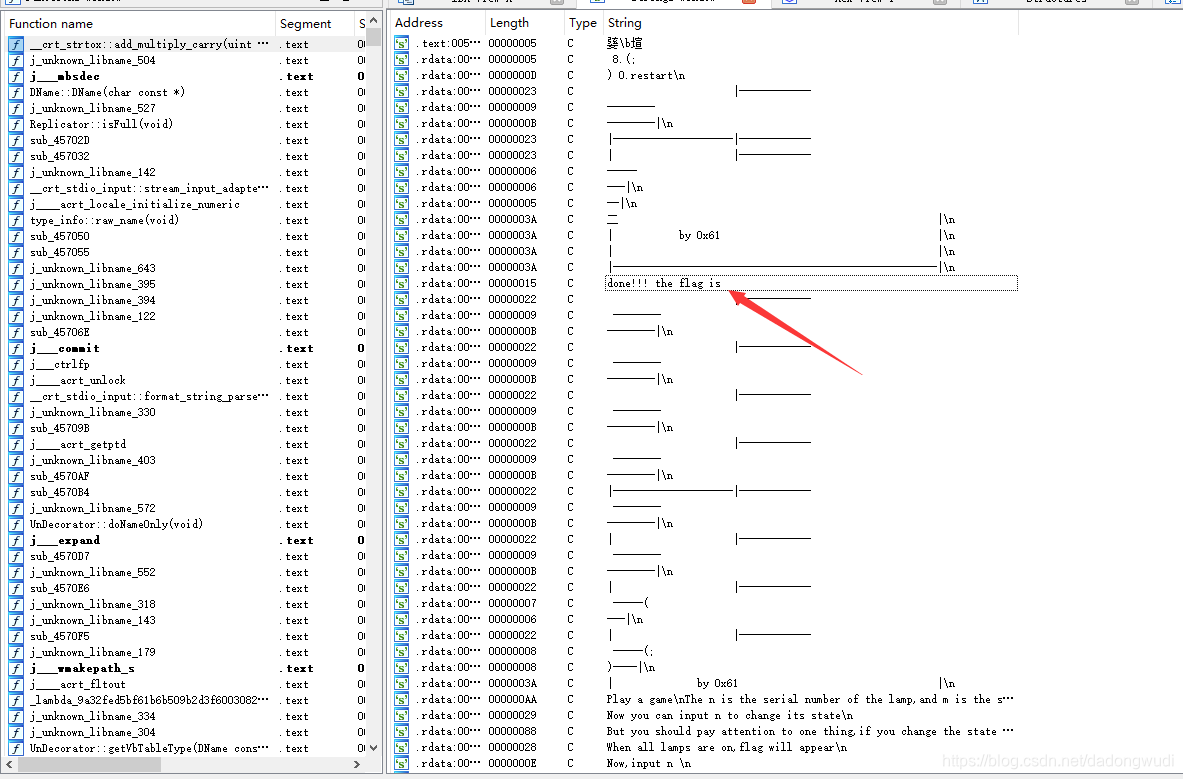
Task: Click string icon of 'But you should pay attention' row
Action: [x=401, y=731]
